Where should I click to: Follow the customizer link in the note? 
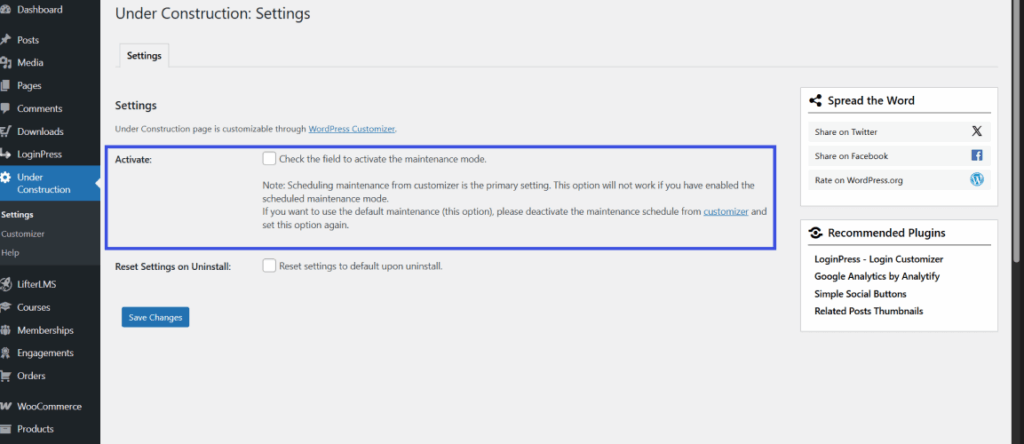726,212
